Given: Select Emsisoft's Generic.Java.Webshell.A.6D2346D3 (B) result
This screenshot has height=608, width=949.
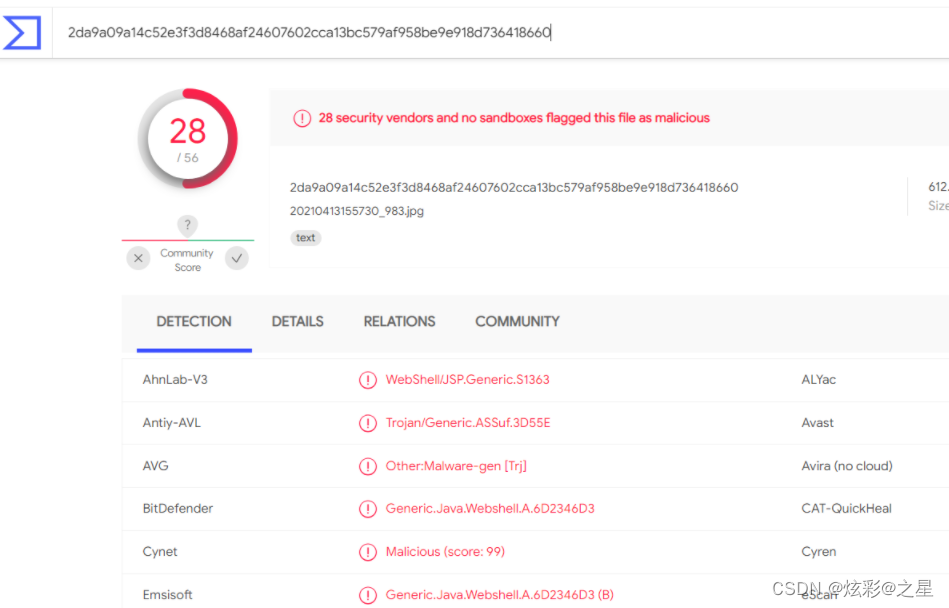Looking at the screenshot, I should tap(499, 595).
